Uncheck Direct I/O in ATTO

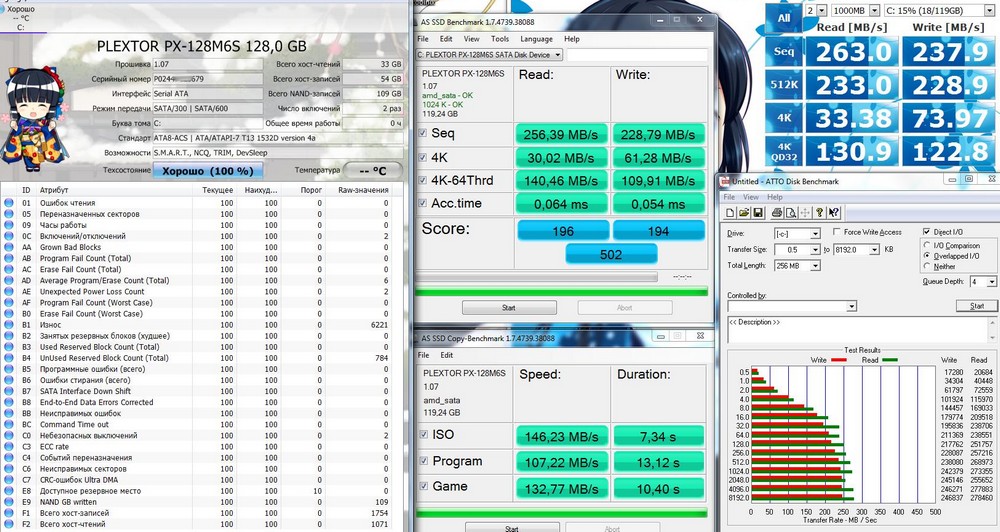(927, 232)
